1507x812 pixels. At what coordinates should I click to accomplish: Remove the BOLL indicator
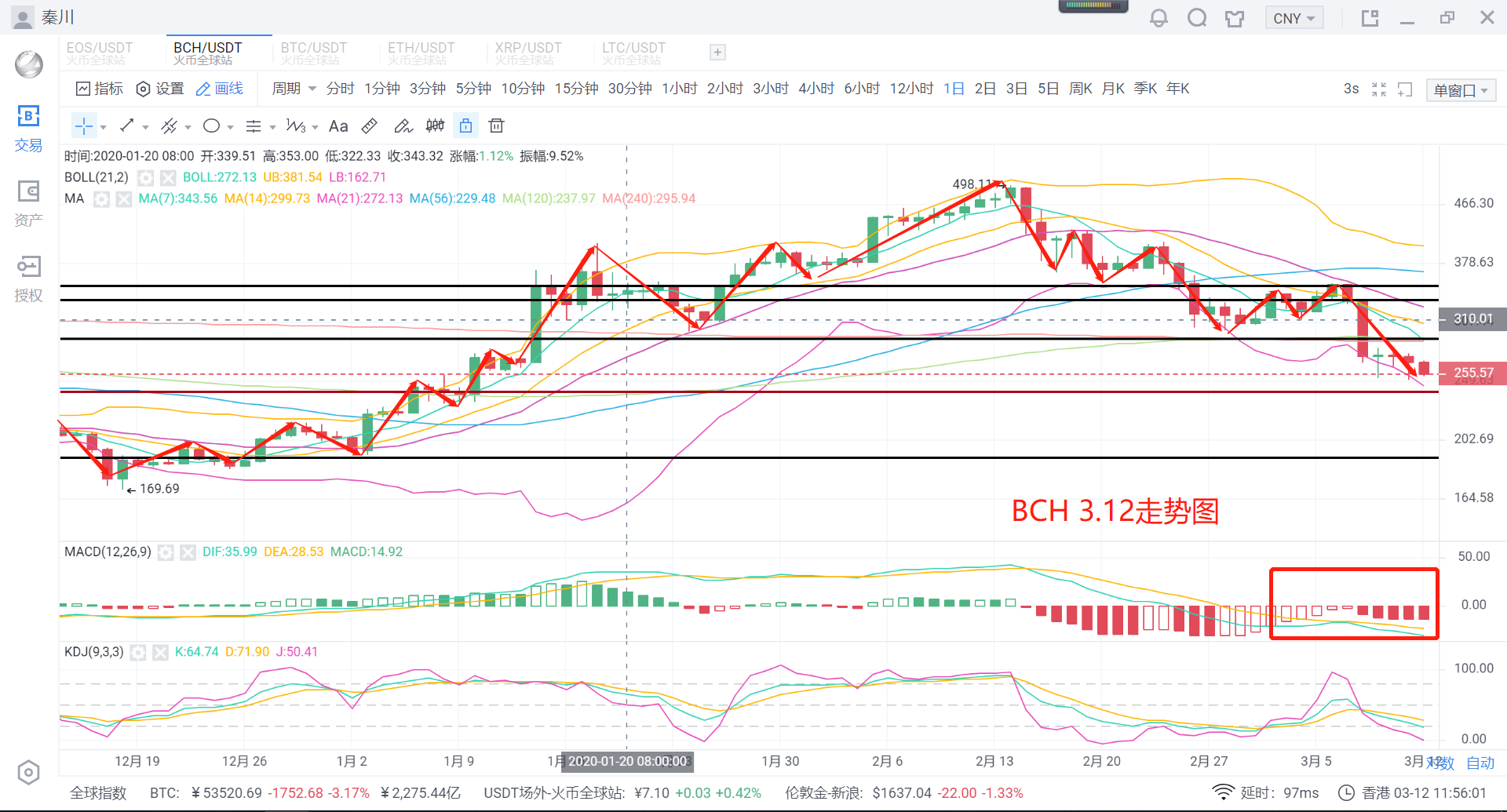[x=168, y=177]
